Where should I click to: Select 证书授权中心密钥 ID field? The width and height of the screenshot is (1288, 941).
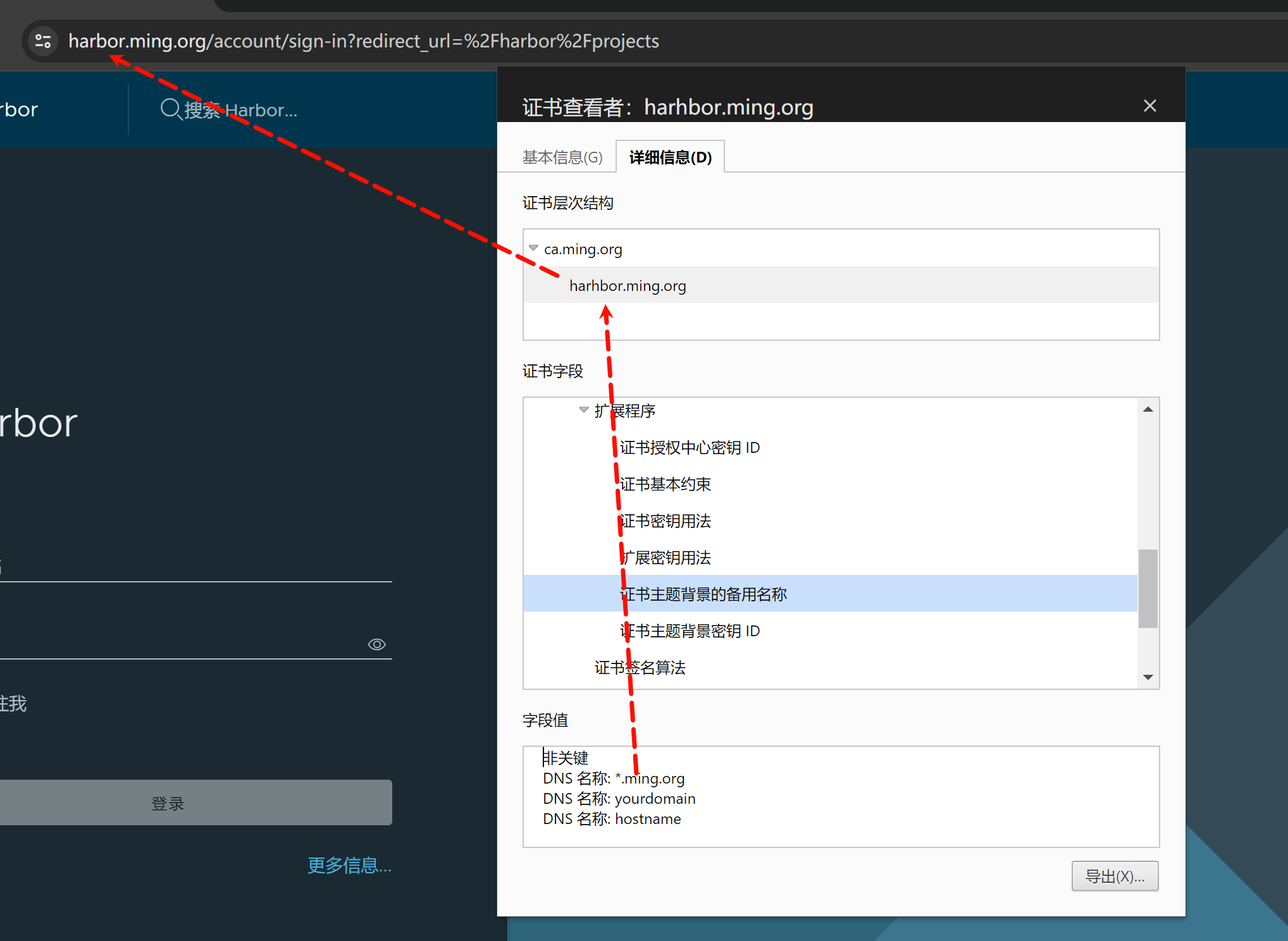pos(690,448)
